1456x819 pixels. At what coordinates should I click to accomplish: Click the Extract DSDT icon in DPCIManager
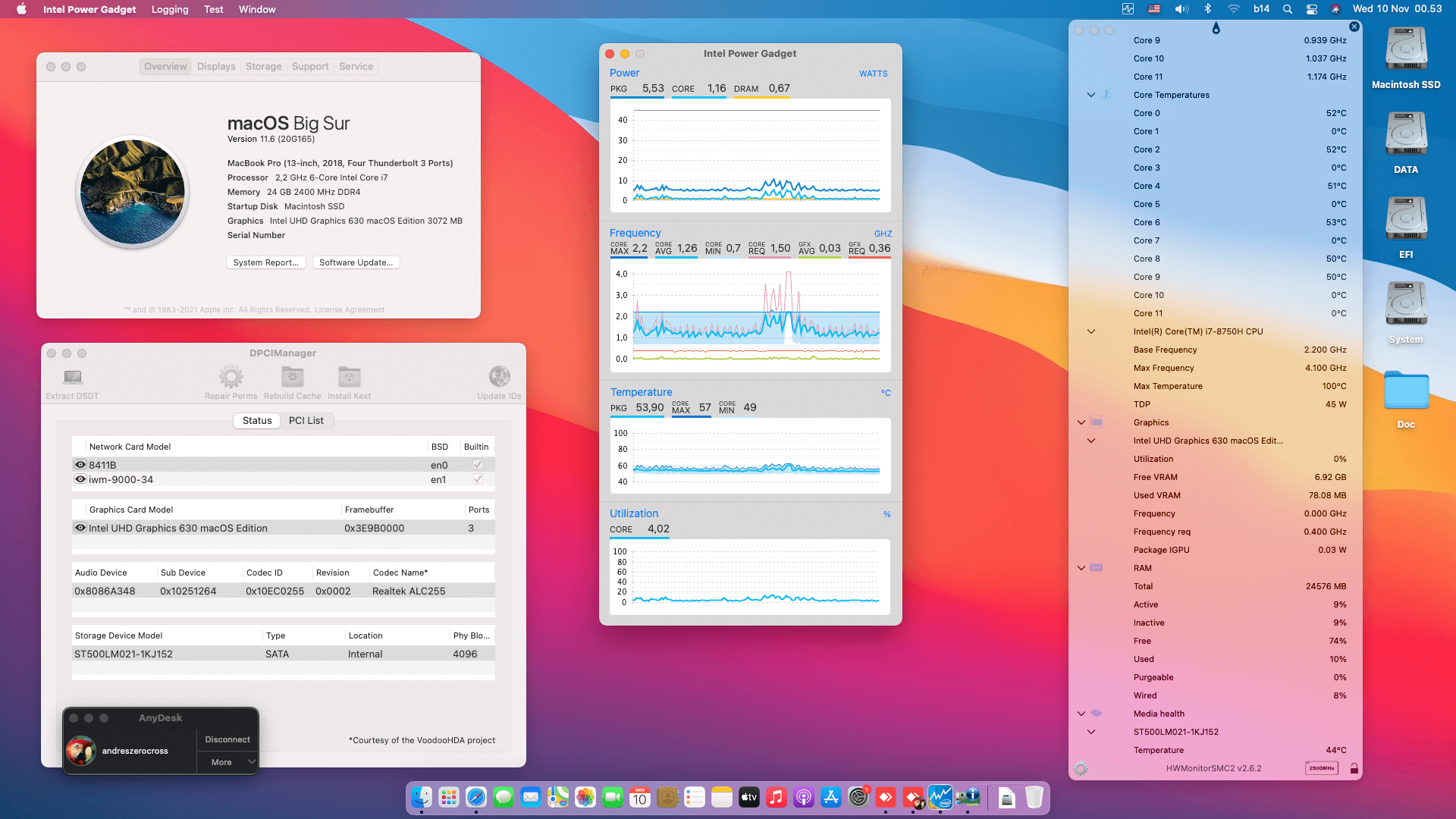click(x=73, y=377)
